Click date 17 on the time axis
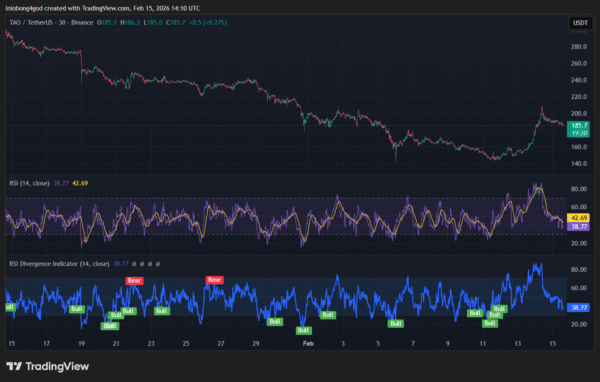Viewport: 600px width, 382px height. tap(46, 344)
